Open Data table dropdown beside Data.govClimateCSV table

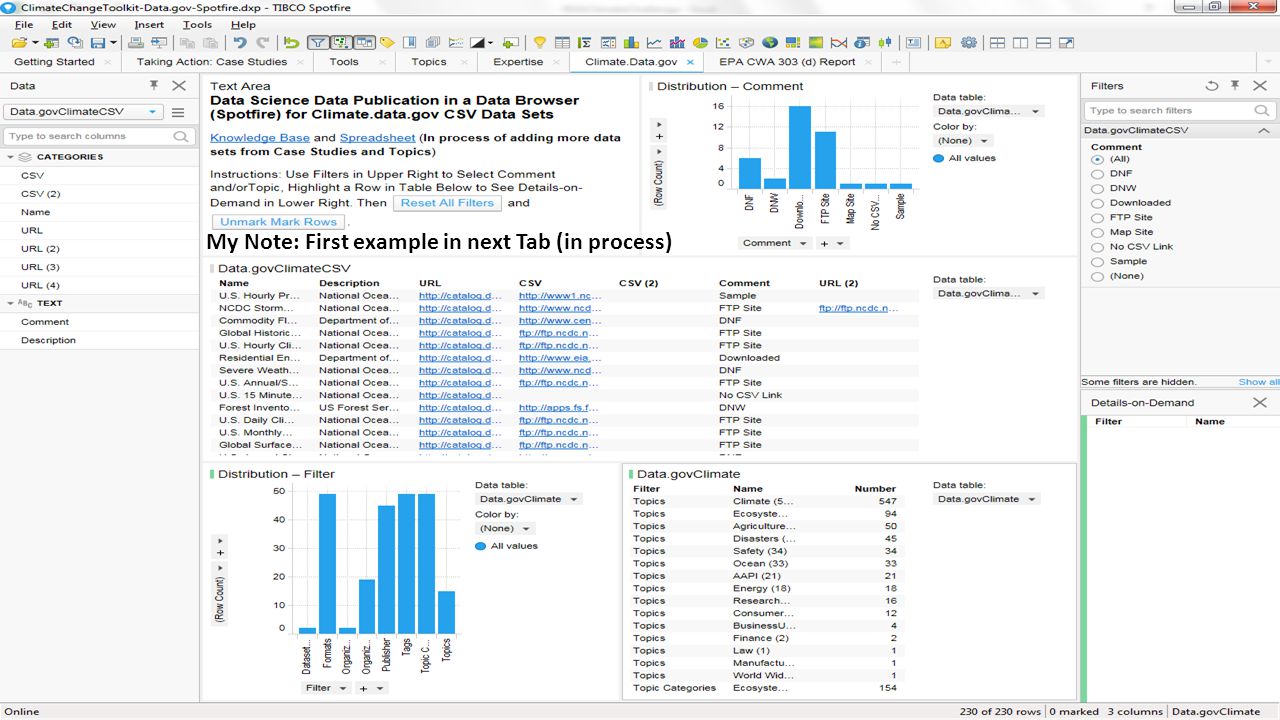[x=989, y=294]
